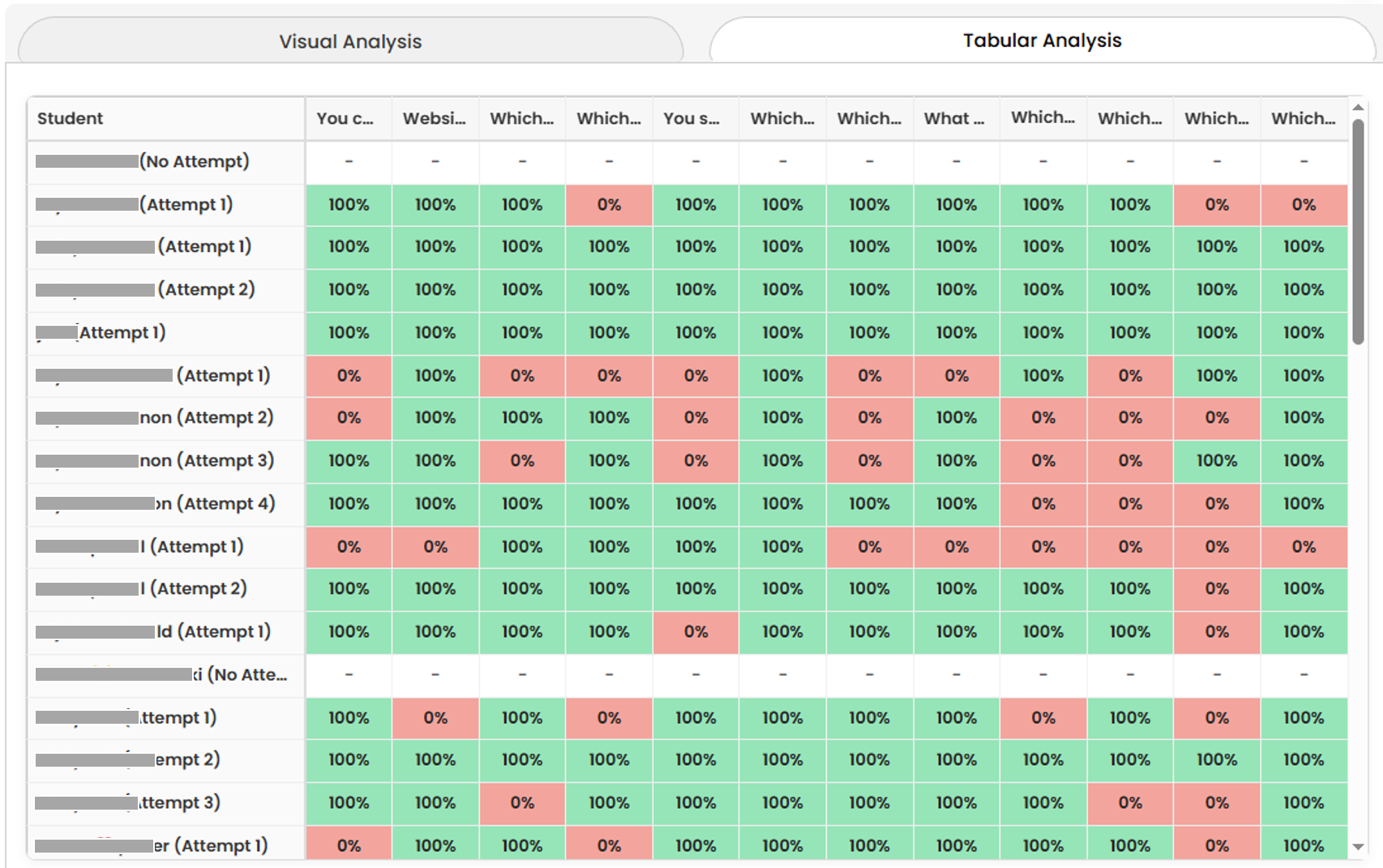The height and width of the screenshot is (868, 1383).
Task: Click the table scrollbar's up arrow
Action: tap(1358, 108)
